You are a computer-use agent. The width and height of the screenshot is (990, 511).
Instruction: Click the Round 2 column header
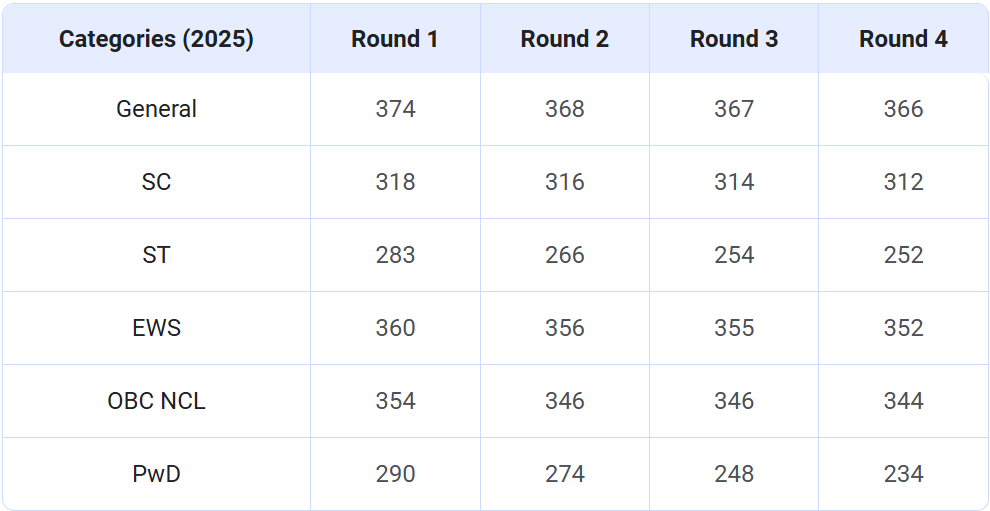tap(564, 39)
